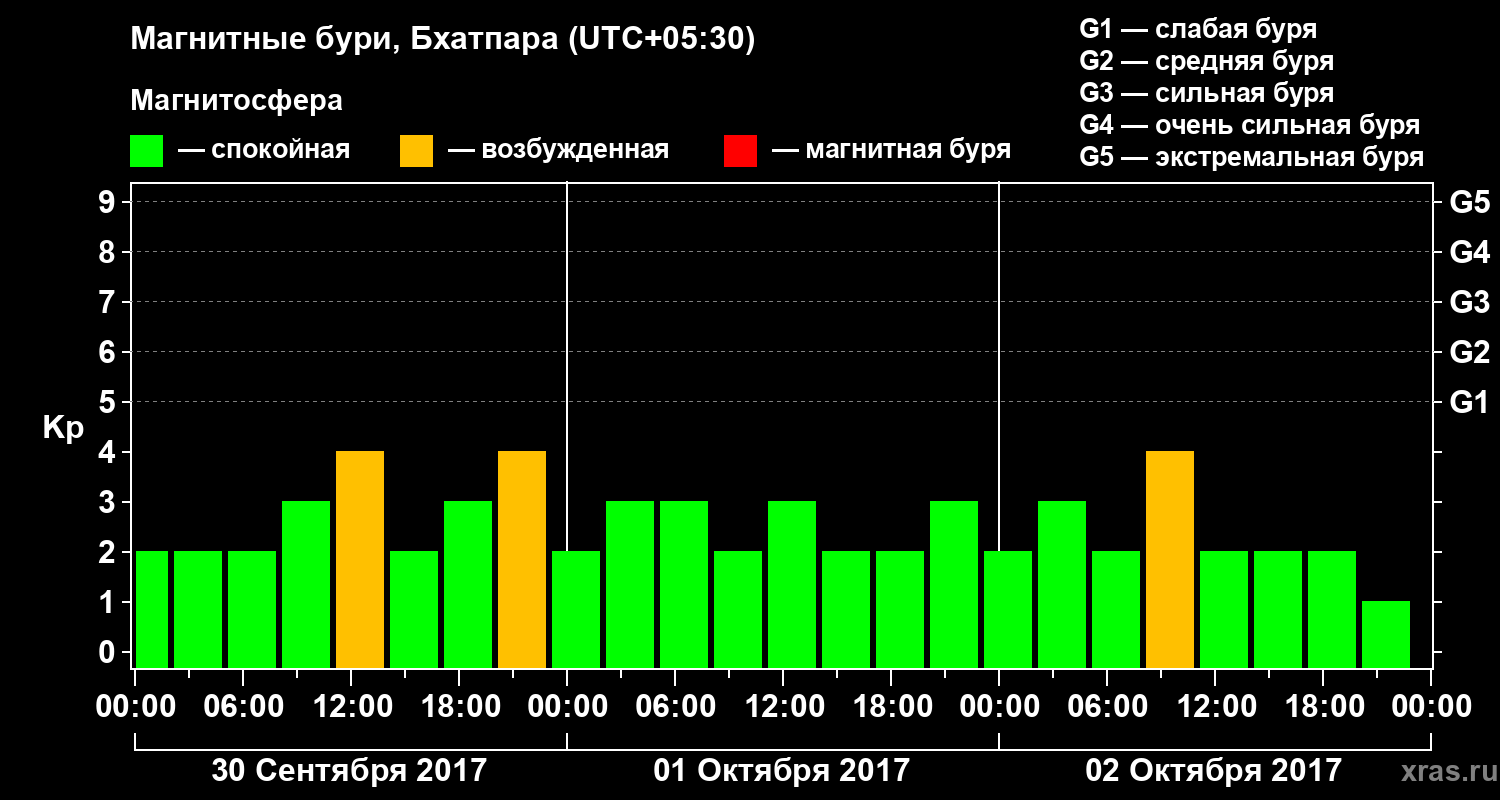Screen dimensions: 1500x800
Task: Click the 'G2' label on the right axis
Action: (x=1469, y=353)
